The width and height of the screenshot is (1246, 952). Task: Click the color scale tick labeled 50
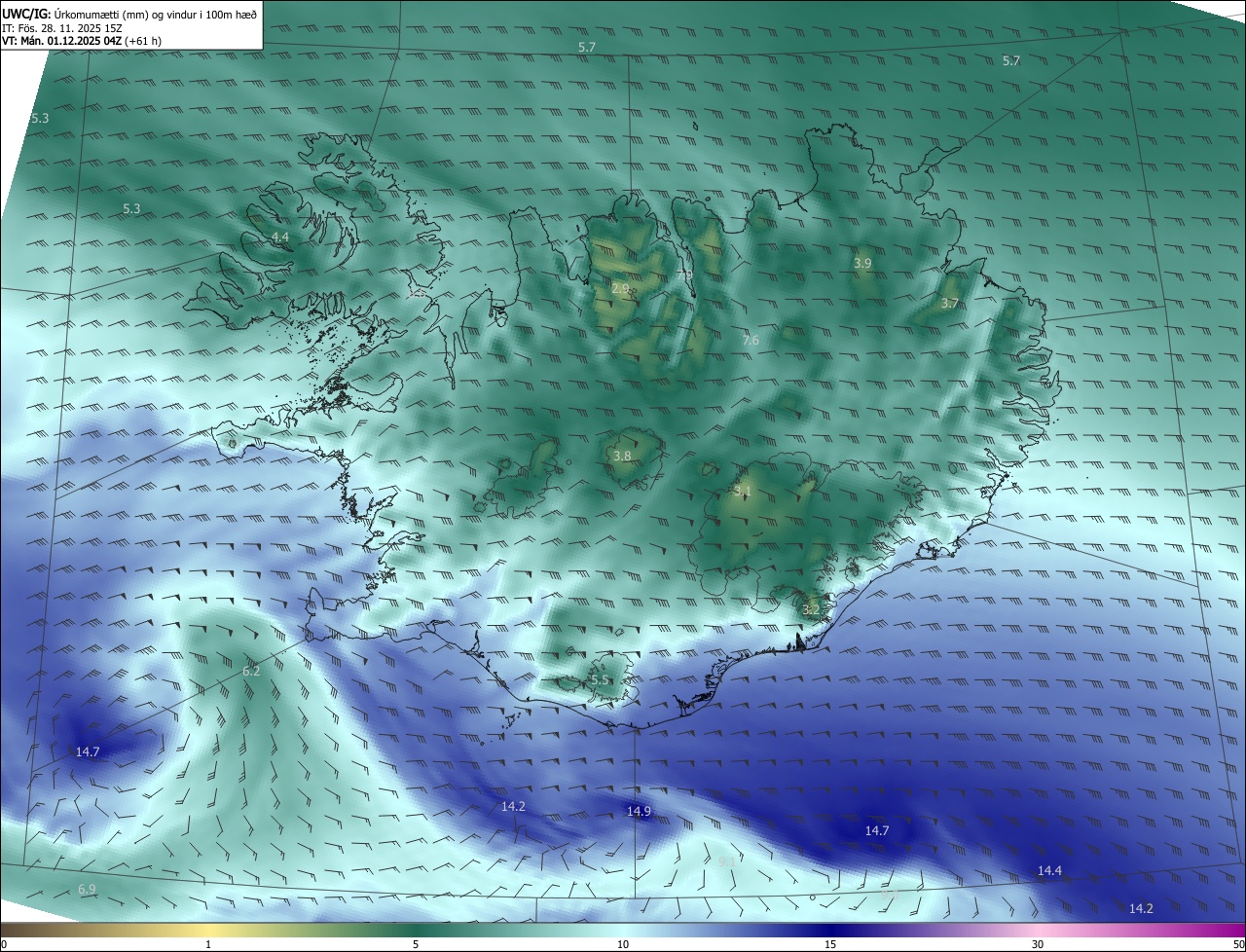click(x=1238, y=944)
